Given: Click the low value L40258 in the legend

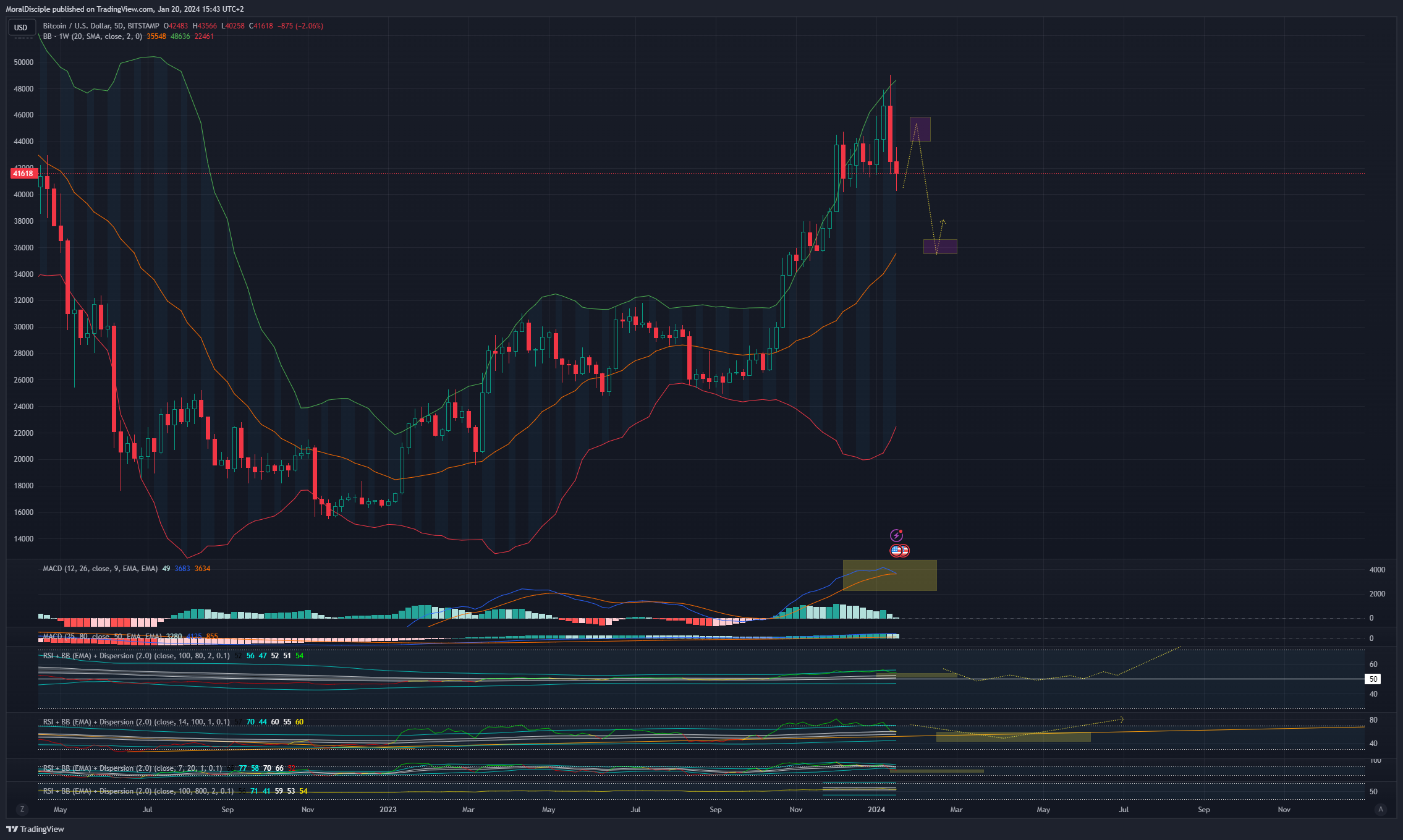Looking at the screenshot, I should coord(233,26).
